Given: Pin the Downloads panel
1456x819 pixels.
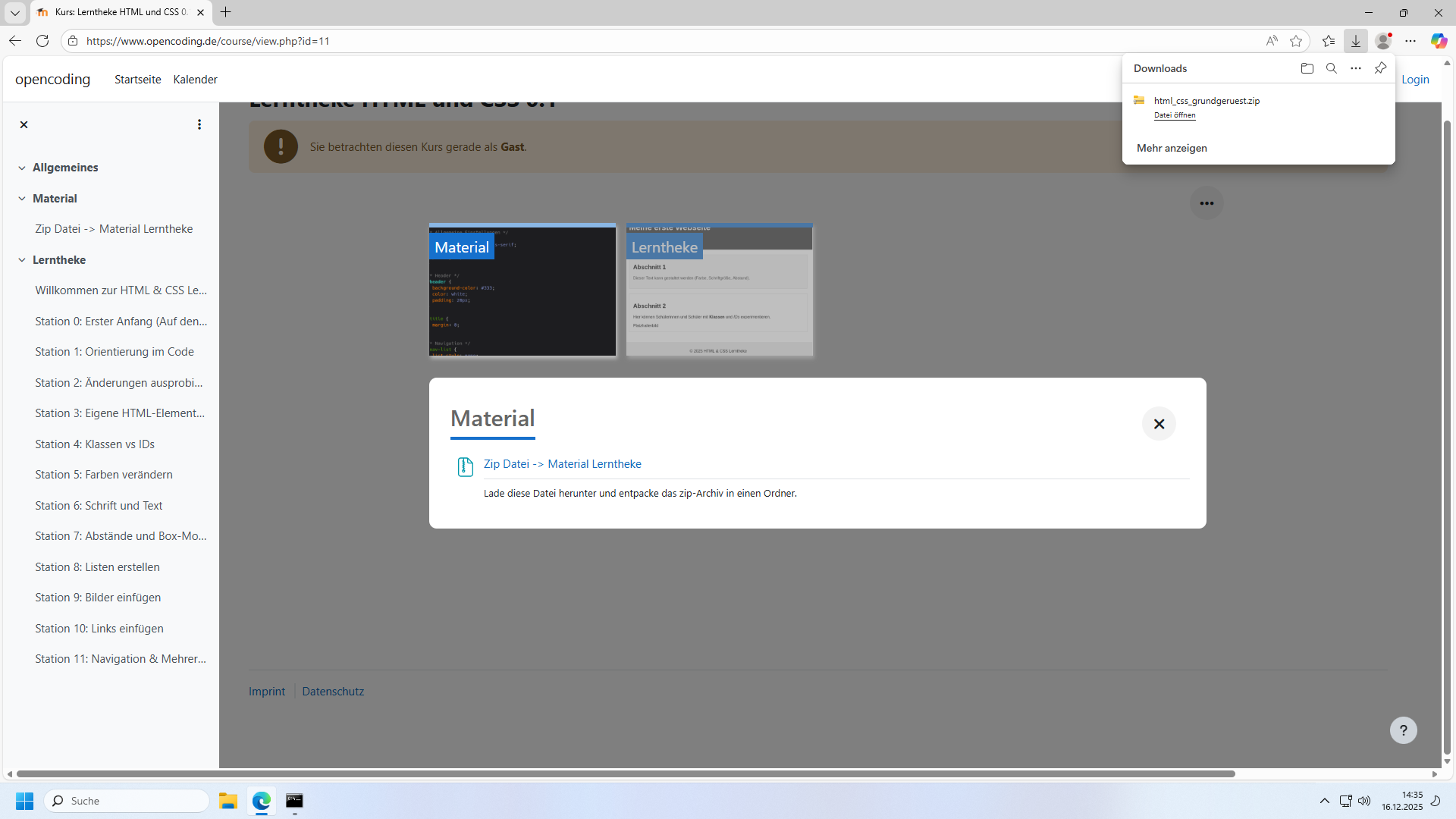Looking at the screenshot, I should click(x=1380, y=68).
